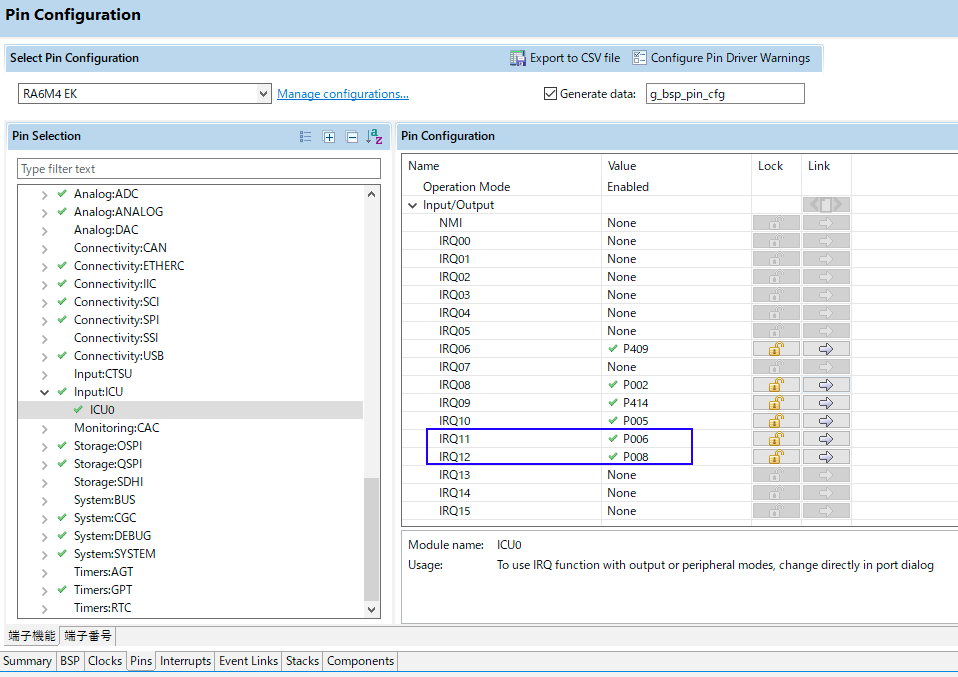
Task: Expand the Connectivity:SCI tree node
Action: click(45, 302)
